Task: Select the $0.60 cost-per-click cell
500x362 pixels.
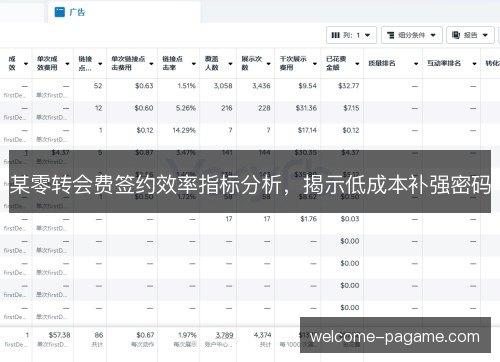Action: pyautogui.click(x=144, y=108)
